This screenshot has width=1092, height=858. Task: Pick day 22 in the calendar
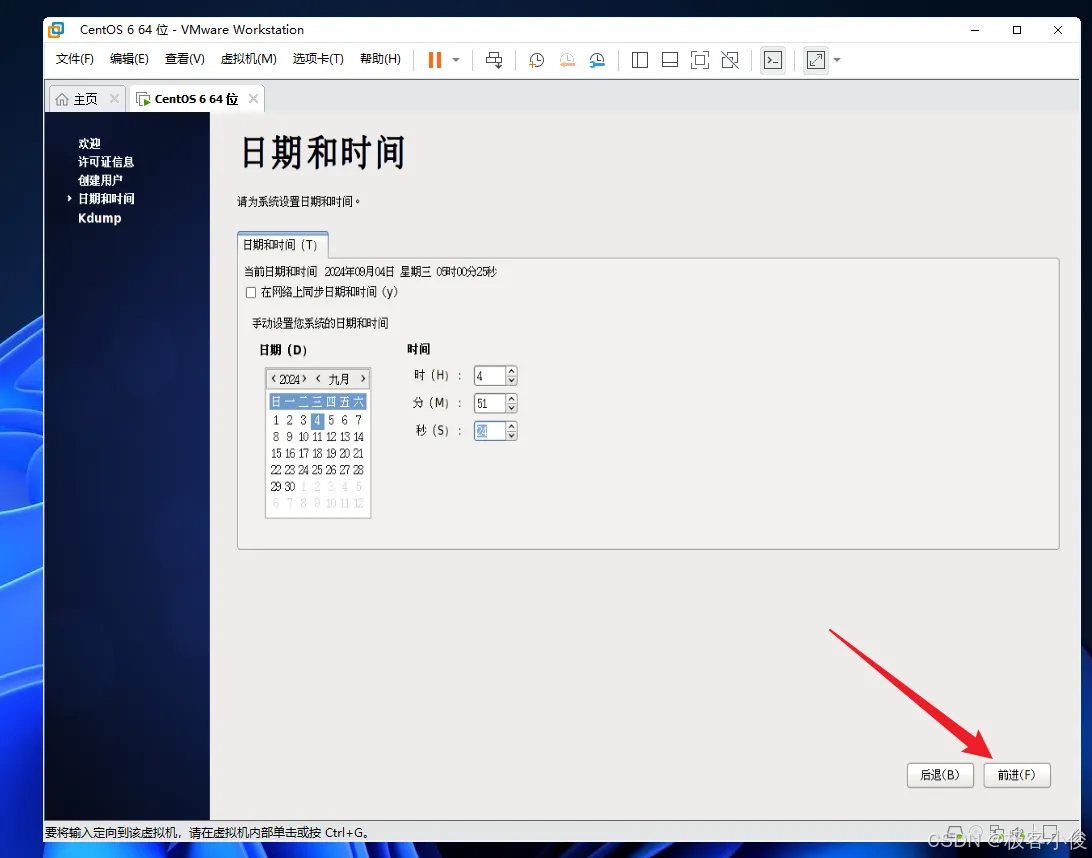click(x=276, y=470)
